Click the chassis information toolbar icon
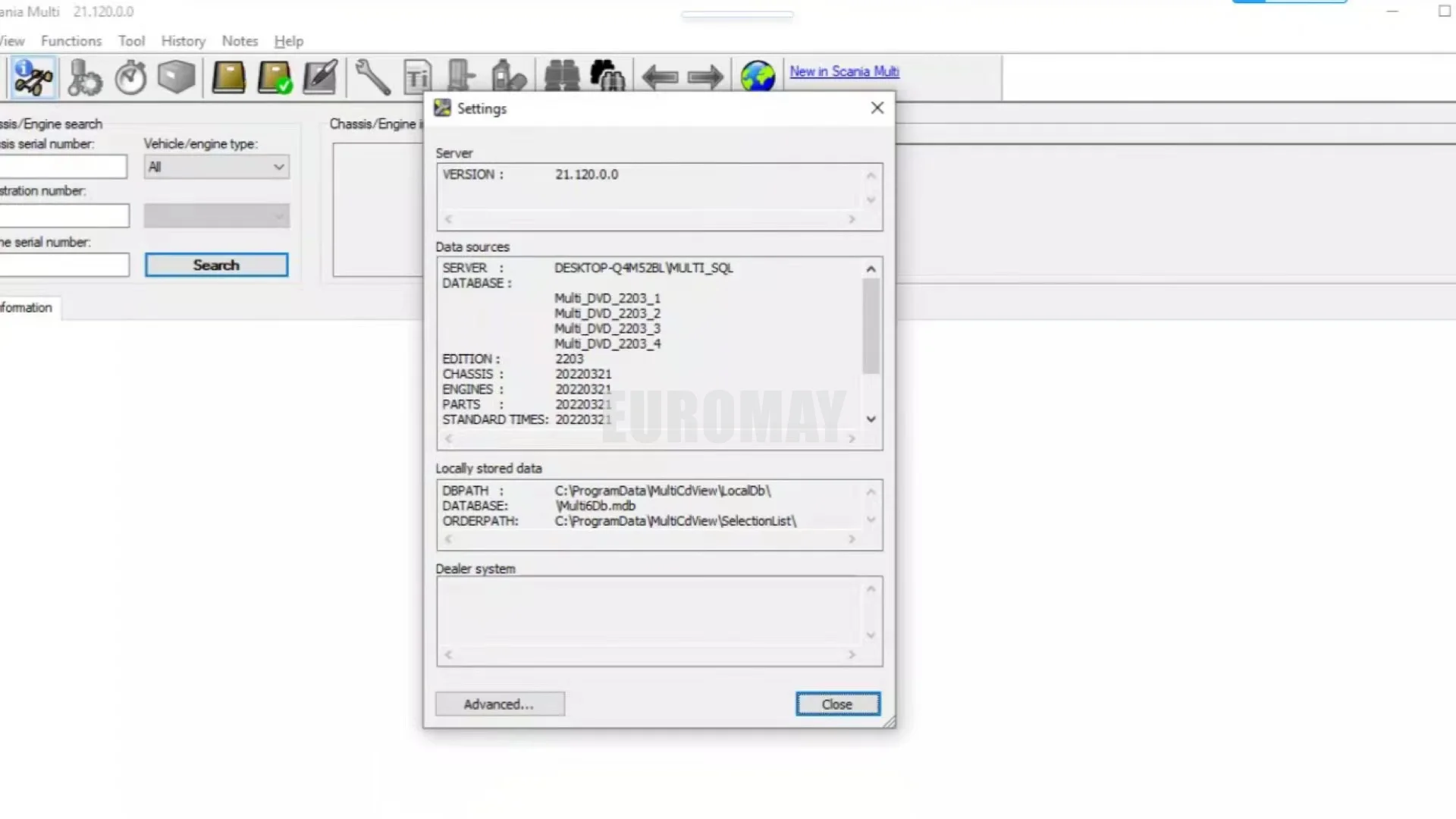Screen dimensions: 1456x819 [33, 77]
